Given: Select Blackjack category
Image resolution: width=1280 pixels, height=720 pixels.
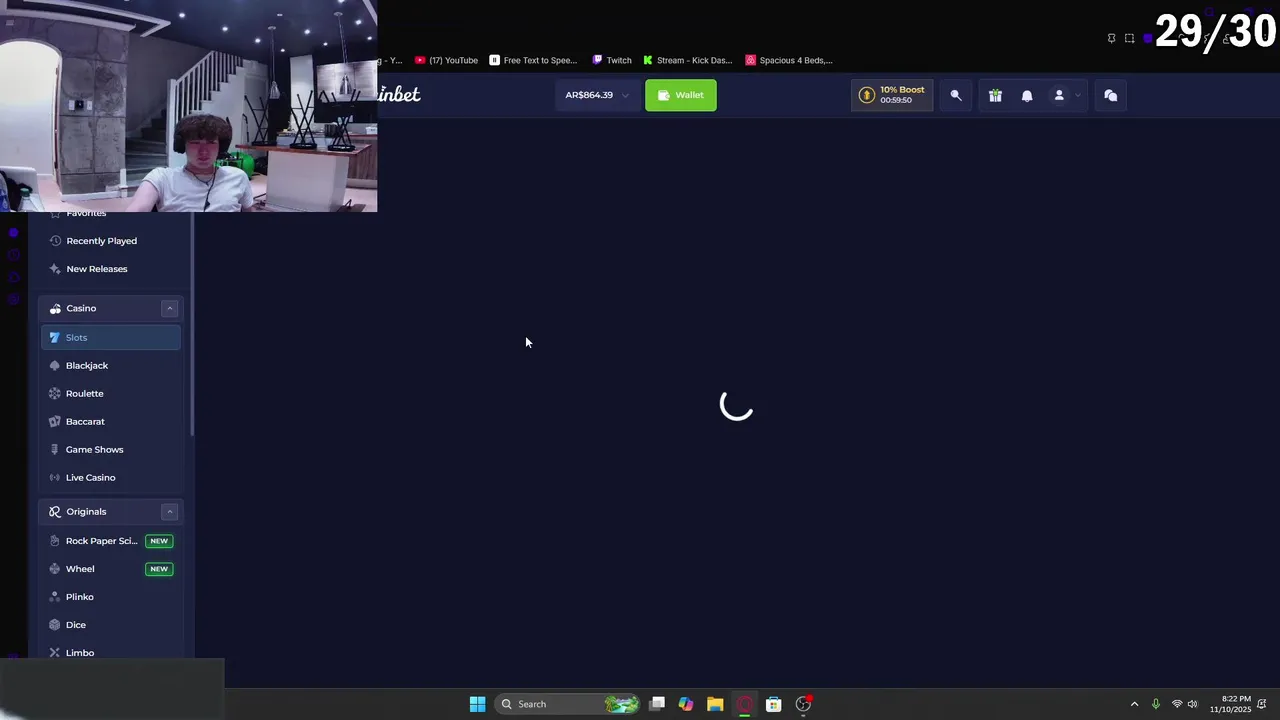Looking at the screenshot, I should coord(110,365).
